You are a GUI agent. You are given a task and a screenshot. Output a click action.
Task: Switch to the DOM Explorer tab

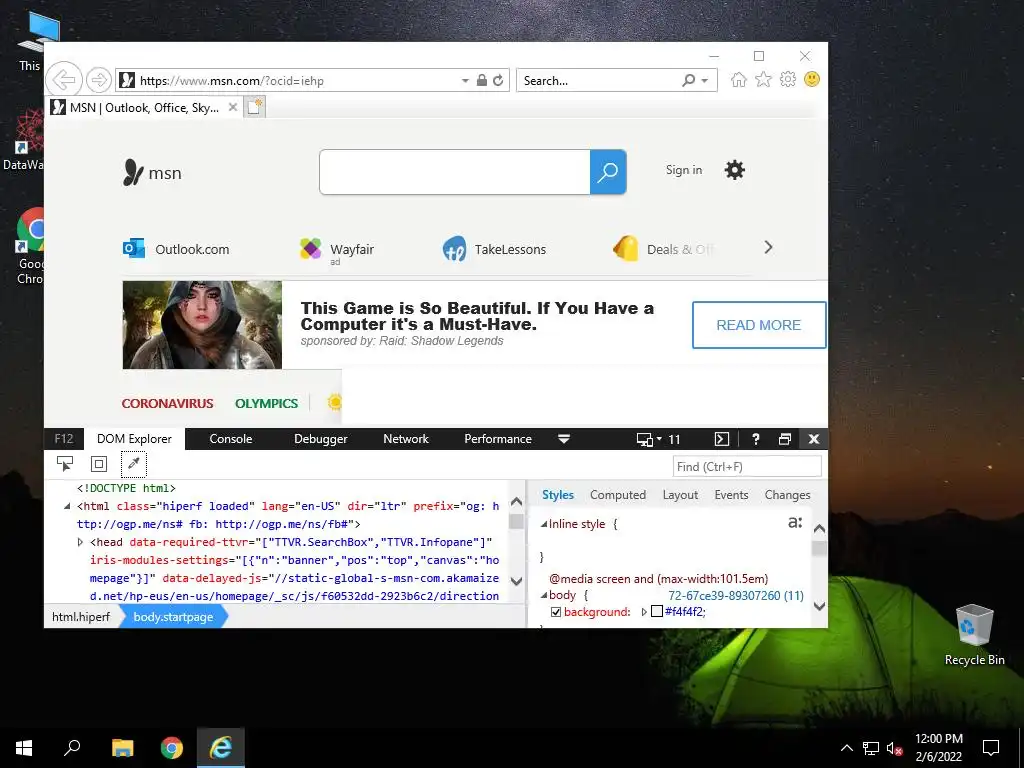(135, 439)
